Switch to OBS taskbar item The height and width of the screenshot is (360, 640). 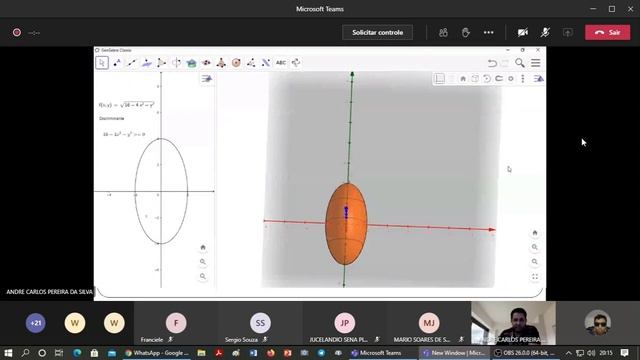[x=524, y=353]
